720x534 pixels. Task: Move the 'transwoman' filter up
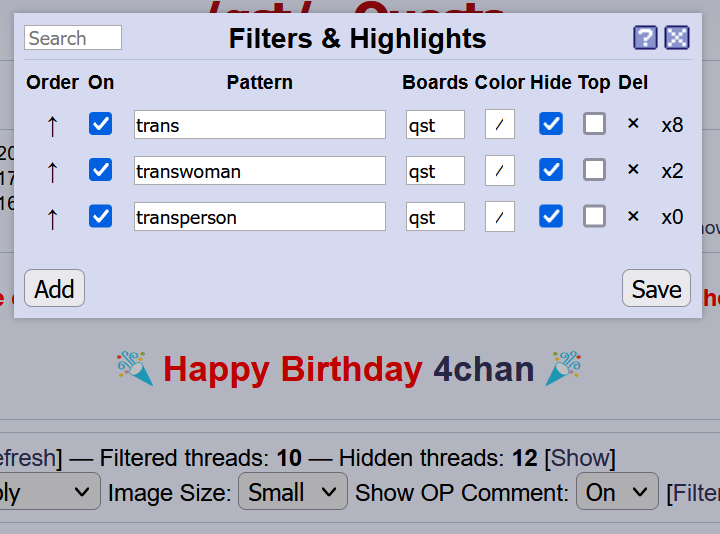pyautogui.click(x=52, y=171)
